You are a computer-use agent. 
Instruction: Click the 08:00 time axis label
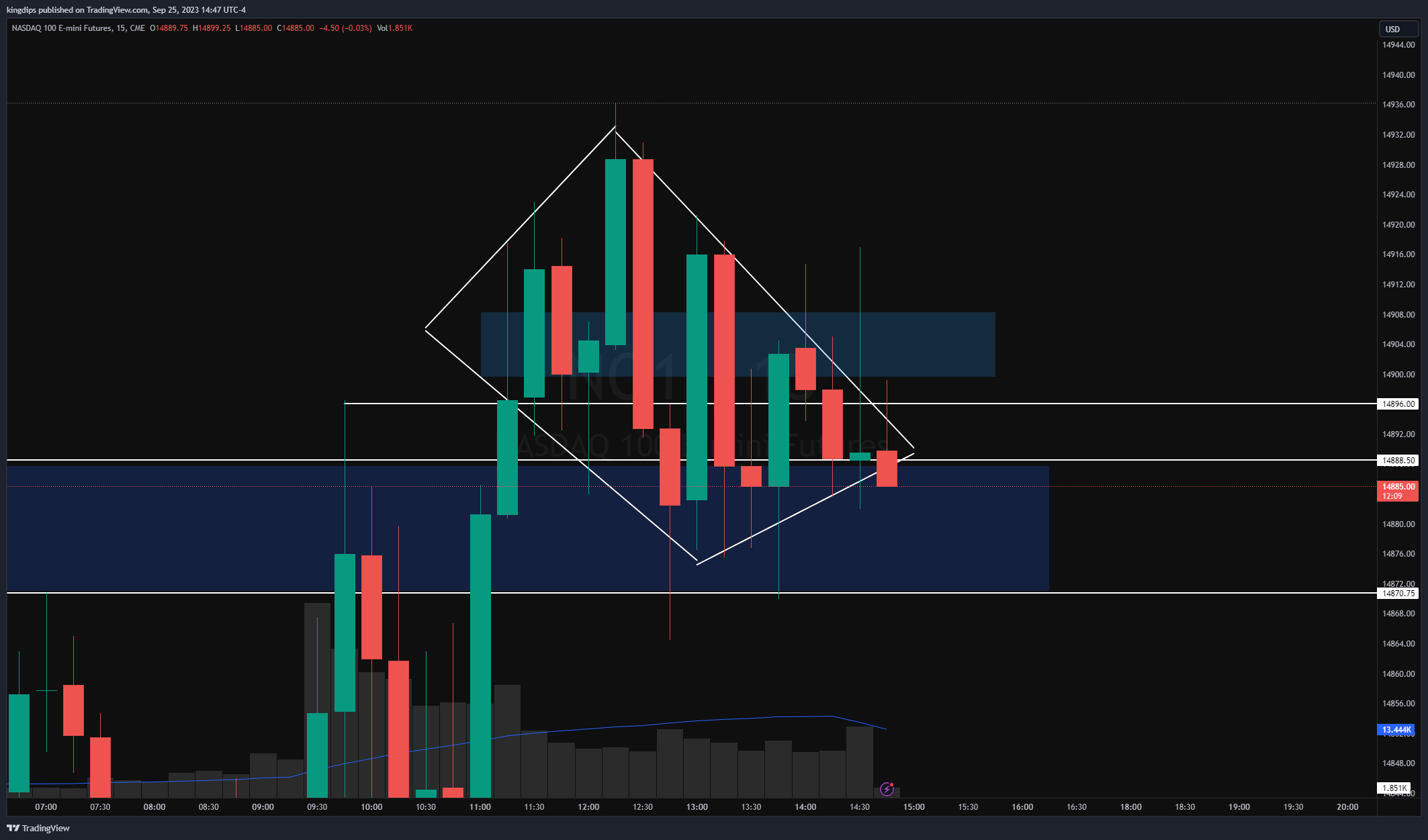click(154, 806)
